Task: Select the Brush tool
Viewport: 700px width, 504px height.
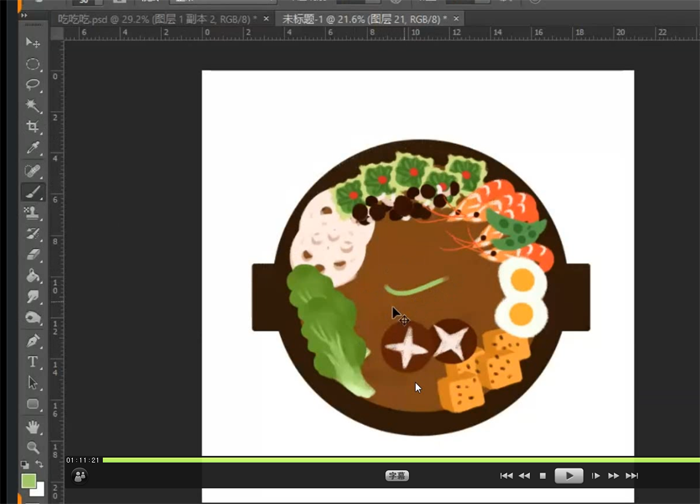Action: pyautogui.click(x=33, y=192)
